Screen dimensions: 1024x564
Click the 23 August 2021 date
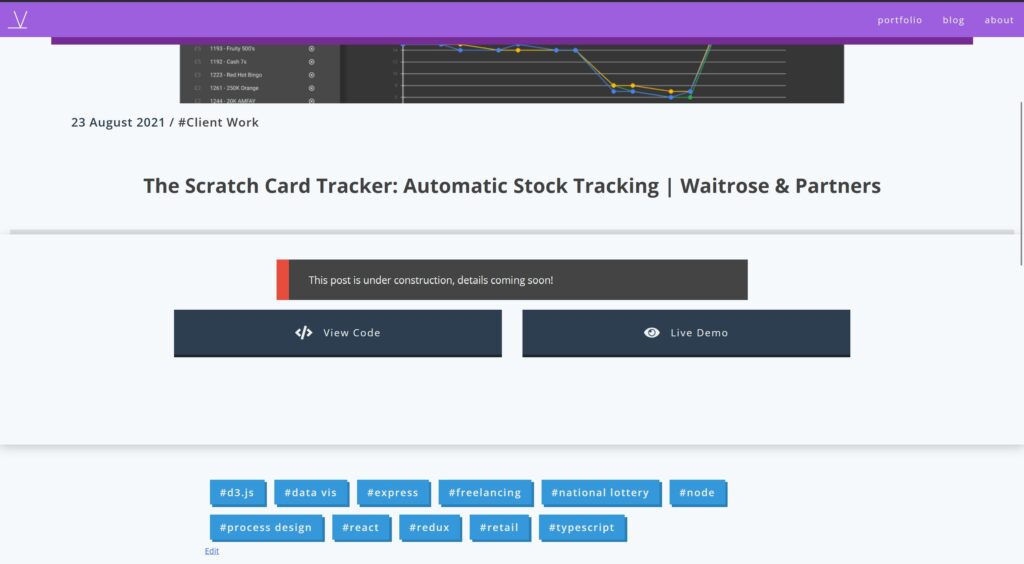118,122
